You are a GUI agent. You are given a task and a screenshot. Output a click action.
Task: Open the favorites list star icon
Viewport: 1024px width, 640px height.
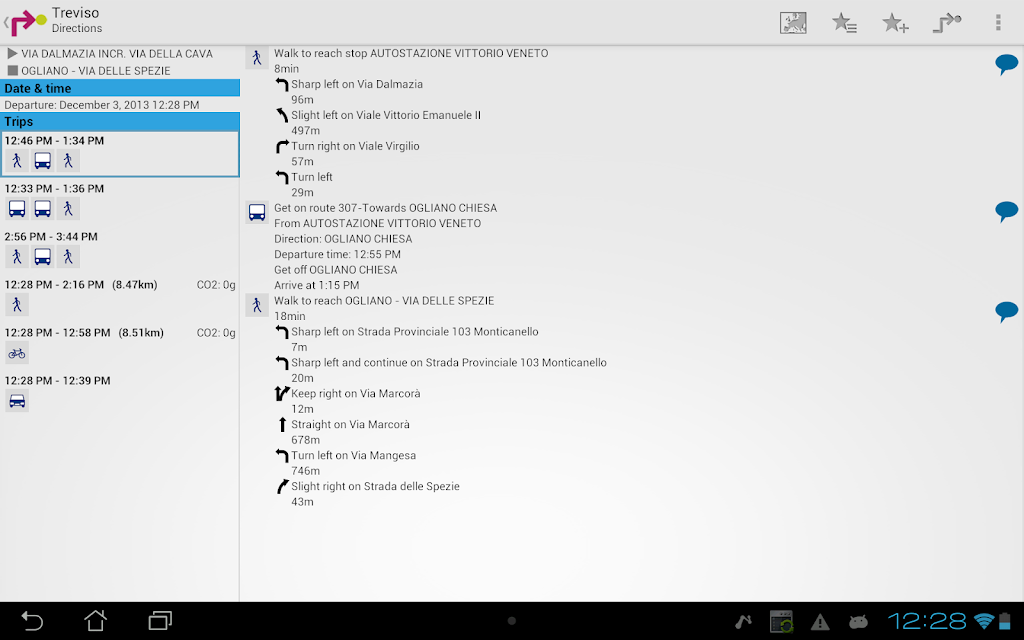coord(844,23)
